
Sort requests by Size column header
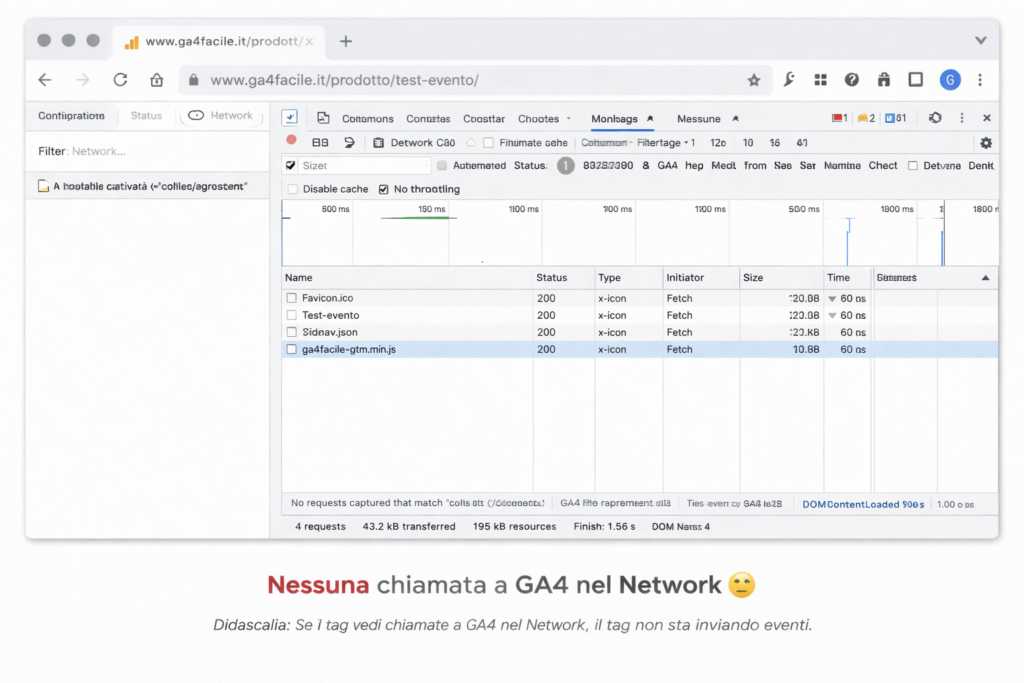coord(753,278)
